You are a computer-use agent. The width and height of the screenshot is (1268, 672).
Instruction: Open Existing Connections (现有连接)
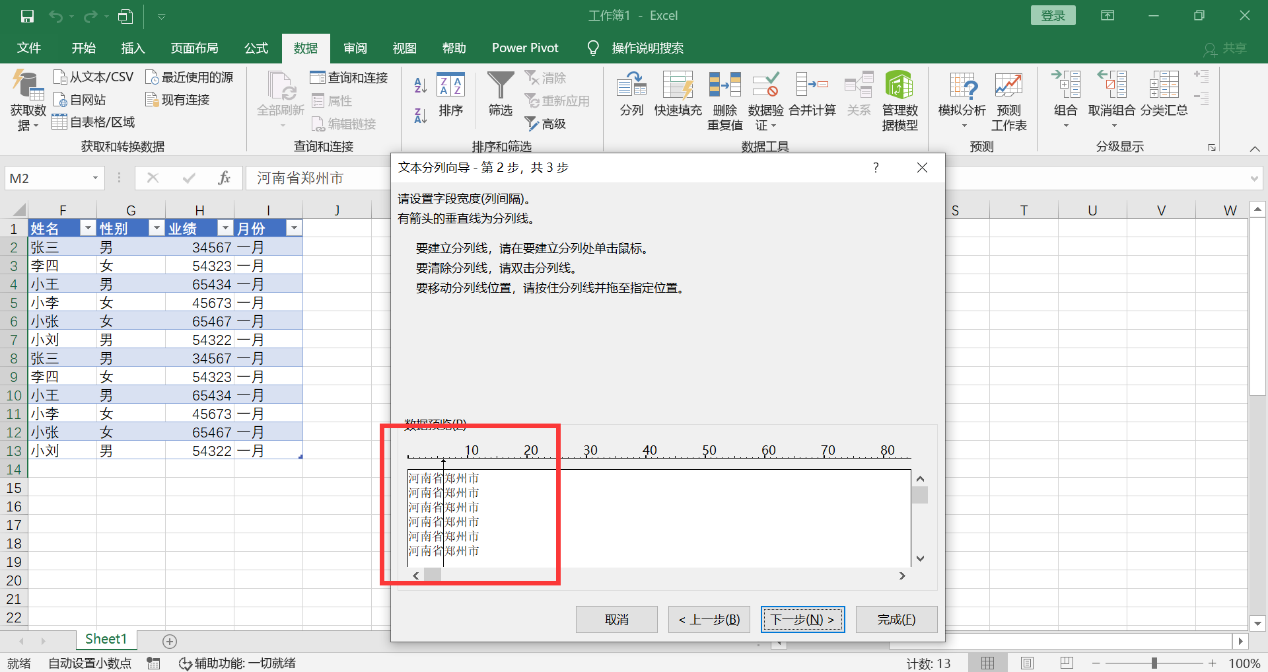177,100
